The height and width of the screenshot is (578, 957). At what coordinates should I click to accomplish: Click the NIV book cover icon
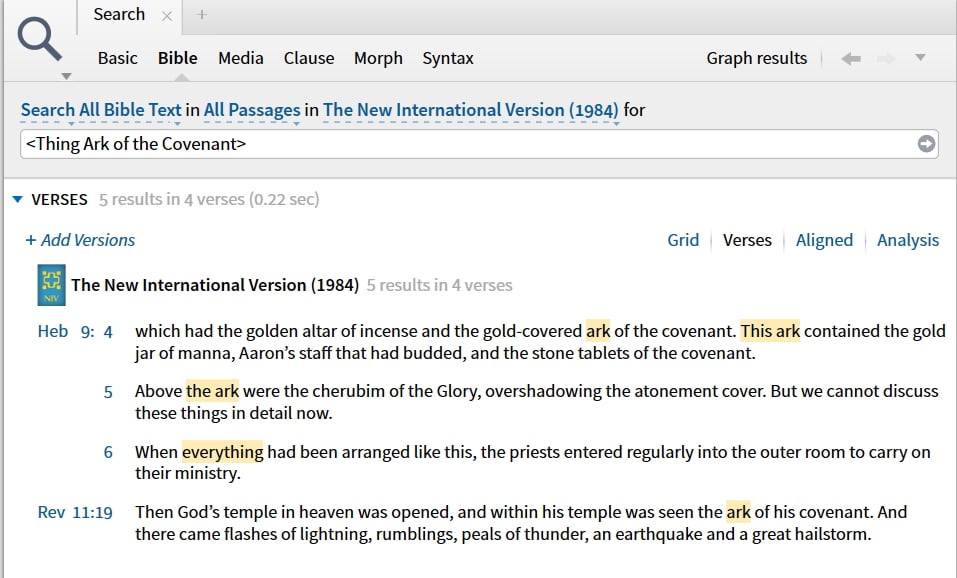51,284
